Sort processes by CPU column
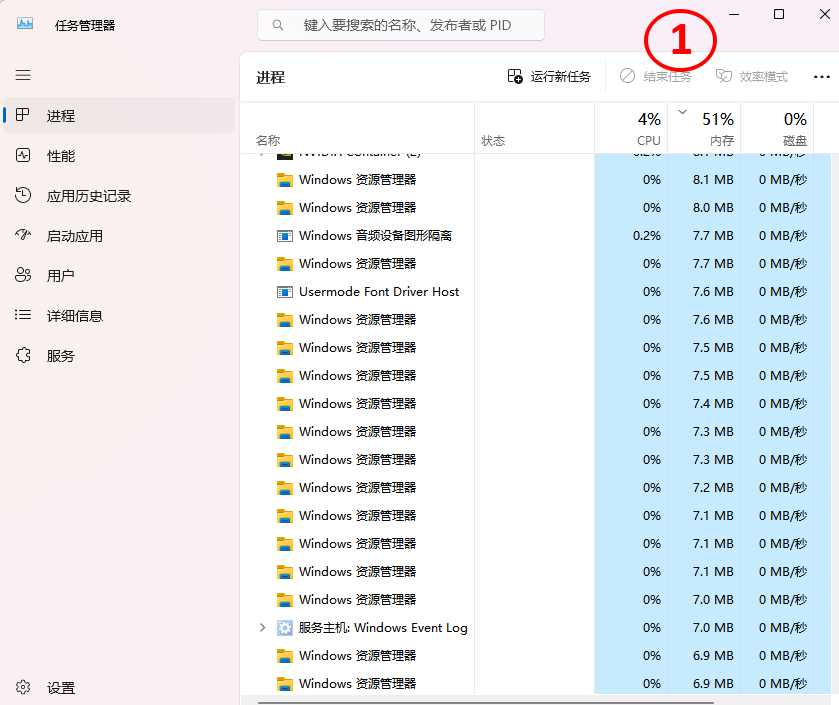This screenshot has height=705, width=839. tap(631, 128)
